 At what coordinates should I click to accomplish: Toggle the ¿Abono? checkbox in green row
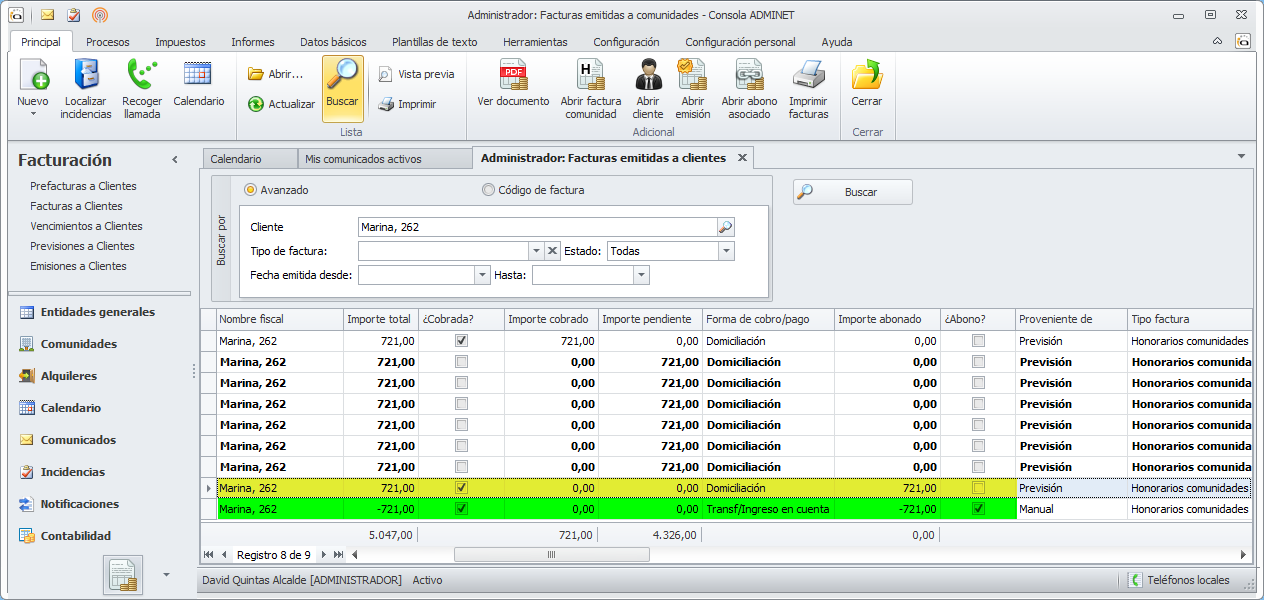978,509
